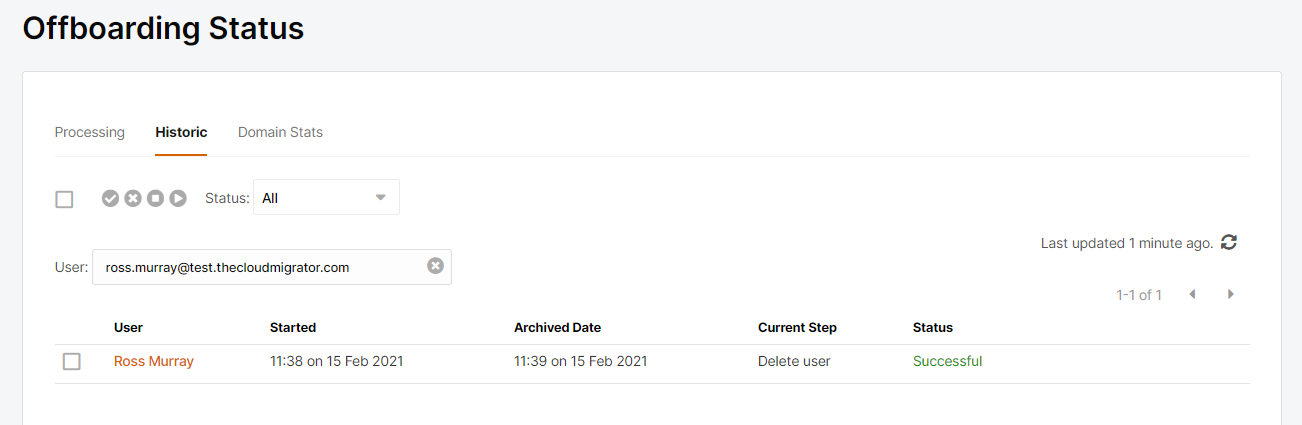Click into the User email input field
The width and height of the screenshot is (1302, 425).
(x=260, y=267)
